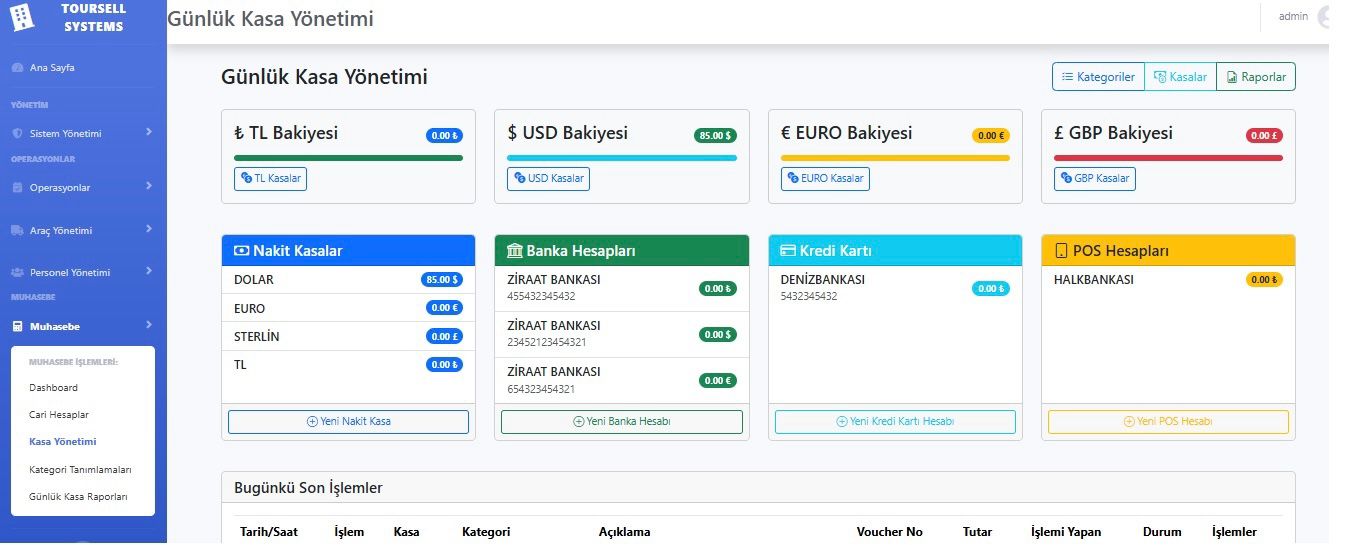This screenshot has height=545, width=1370.
Task: Click the Muhasebe calculator icon
Action: (x=17, y=327)
